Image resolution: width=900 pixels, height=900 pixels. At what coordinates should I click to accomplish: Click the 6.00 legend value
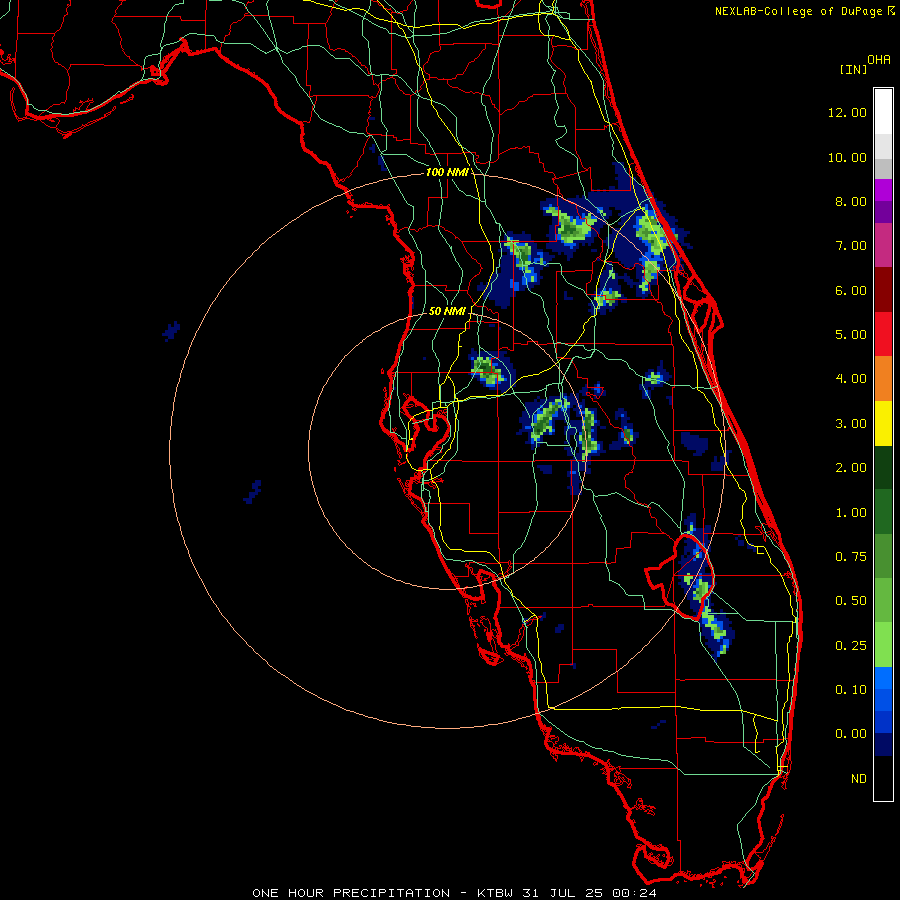click(x=851, y=290)
